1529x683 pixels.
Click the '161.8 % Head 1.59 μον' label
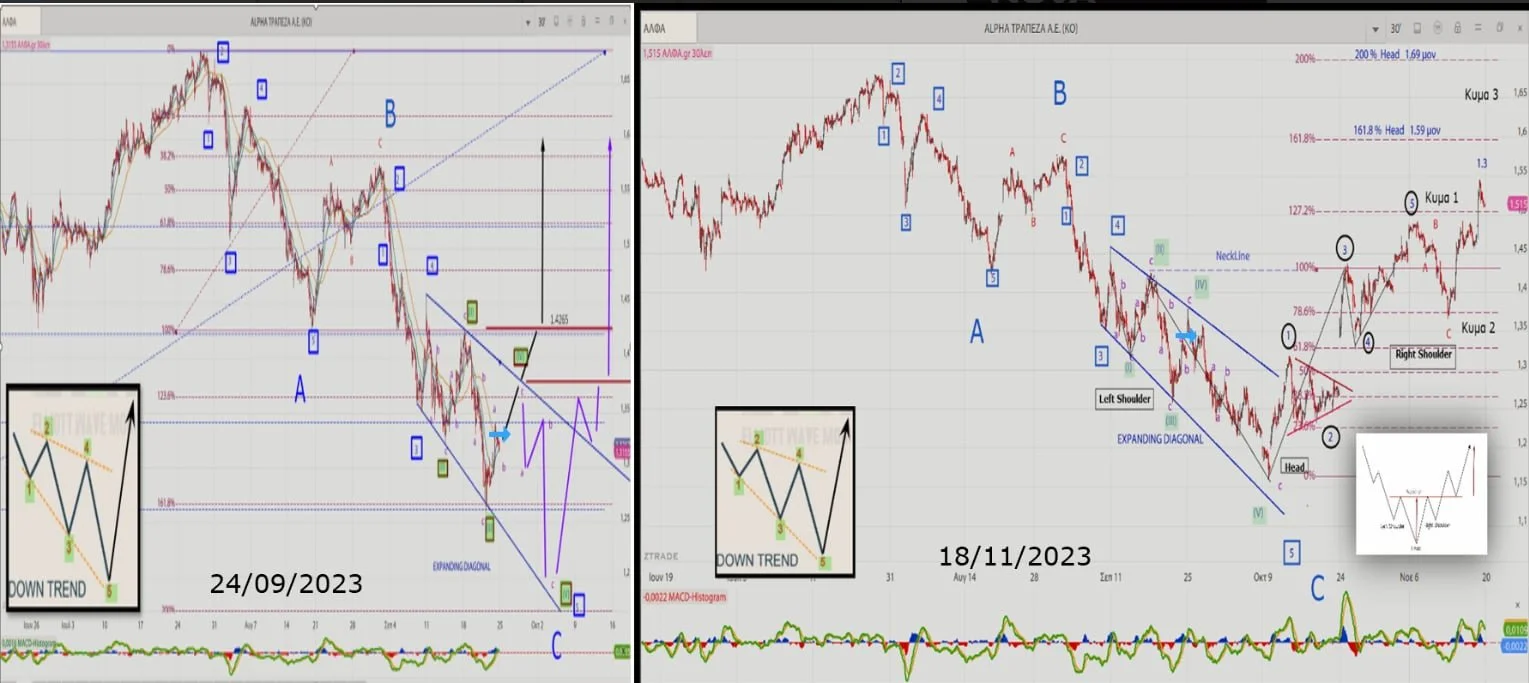pos(1397,130)
